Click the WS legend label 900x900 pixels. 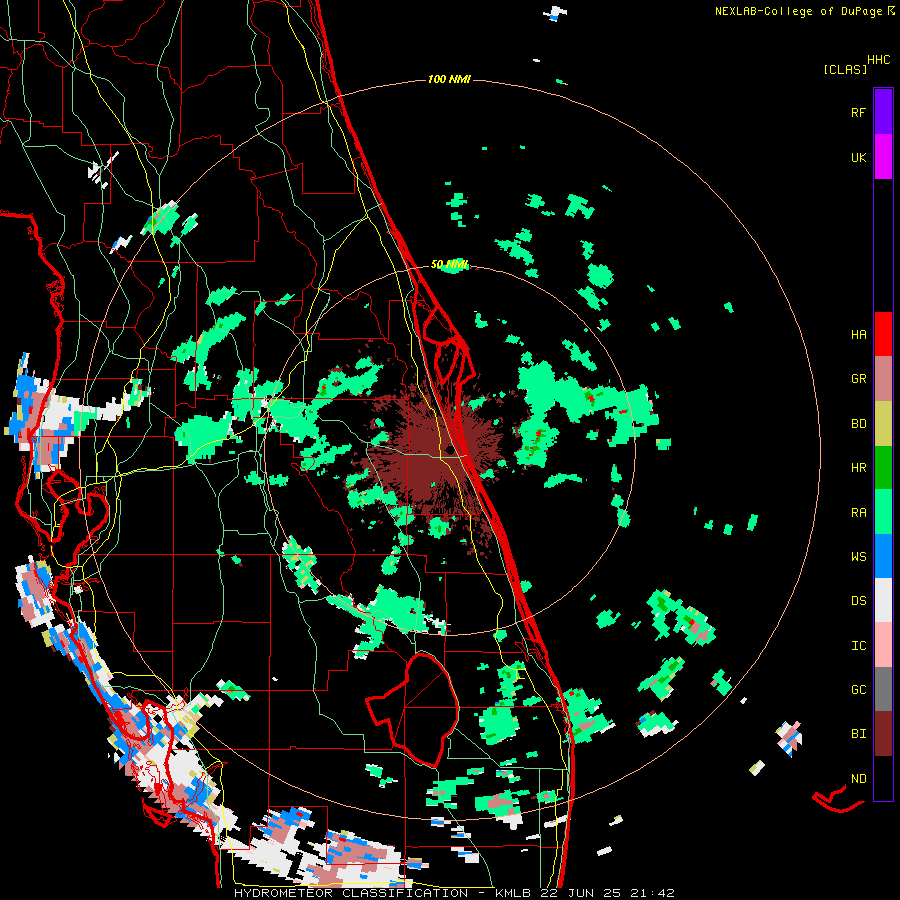(x=858, y=557)
